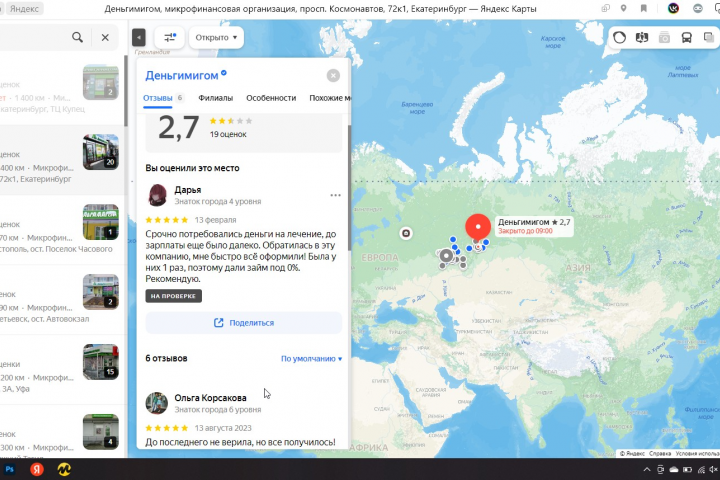720x480 pixels.
Task: Open the yellow round app in the taskbar
Action: [x=64, y=469]
